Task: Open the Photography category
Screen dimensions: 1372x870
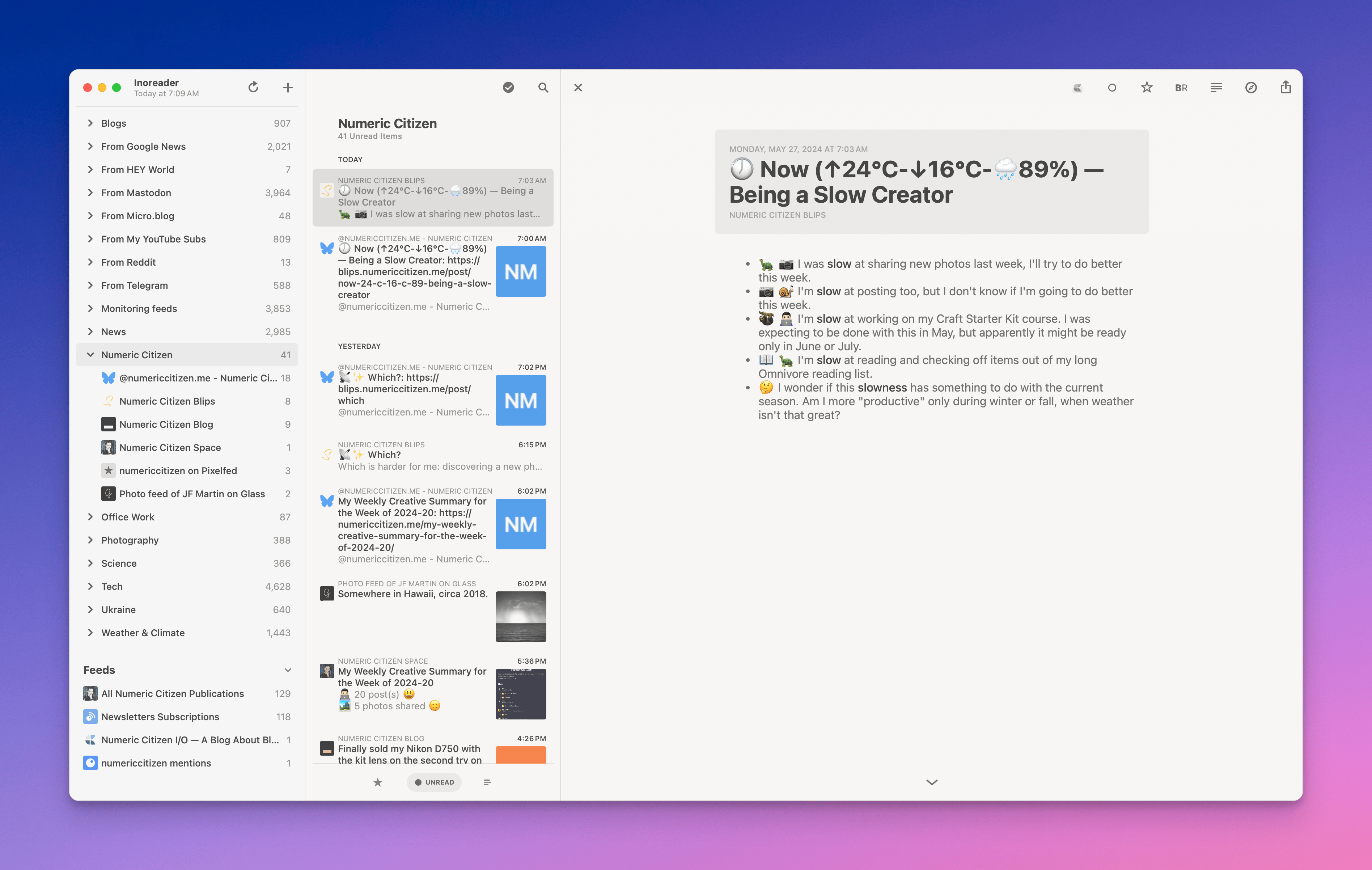Action: click(x=129, y=540)
